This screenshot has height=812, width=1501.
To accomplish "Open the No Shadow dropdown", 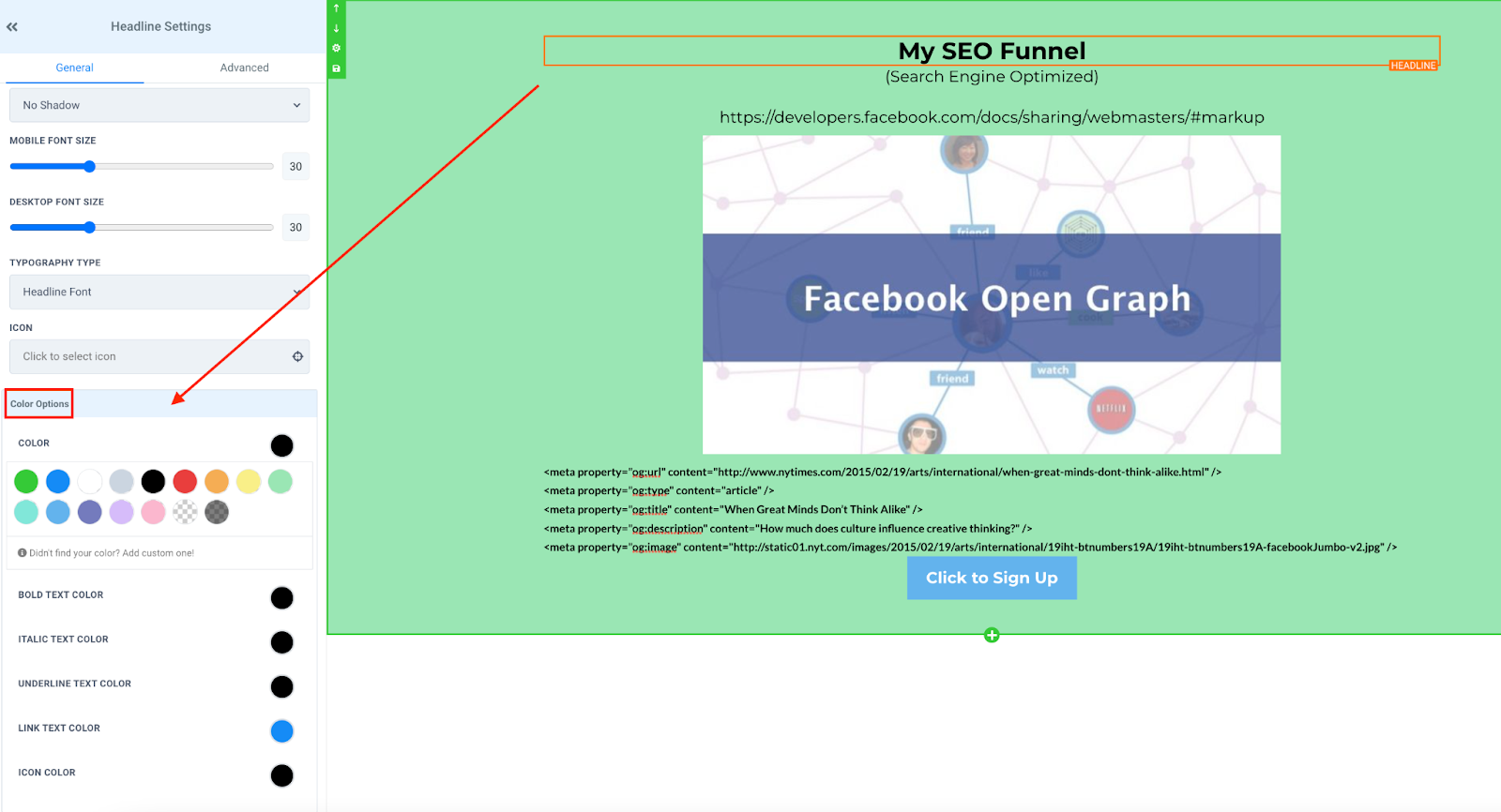I will (x=159, y=105).
